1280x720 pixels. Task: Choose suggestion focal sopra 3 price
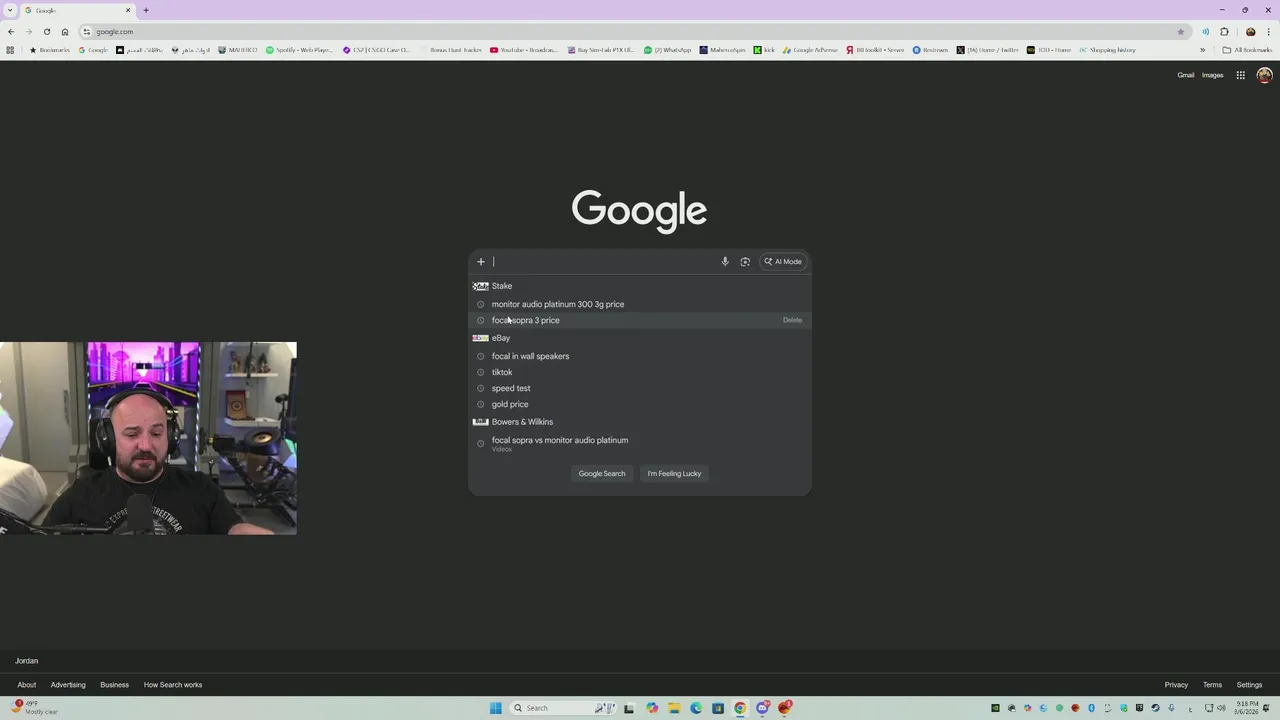[x=640, y=320]
